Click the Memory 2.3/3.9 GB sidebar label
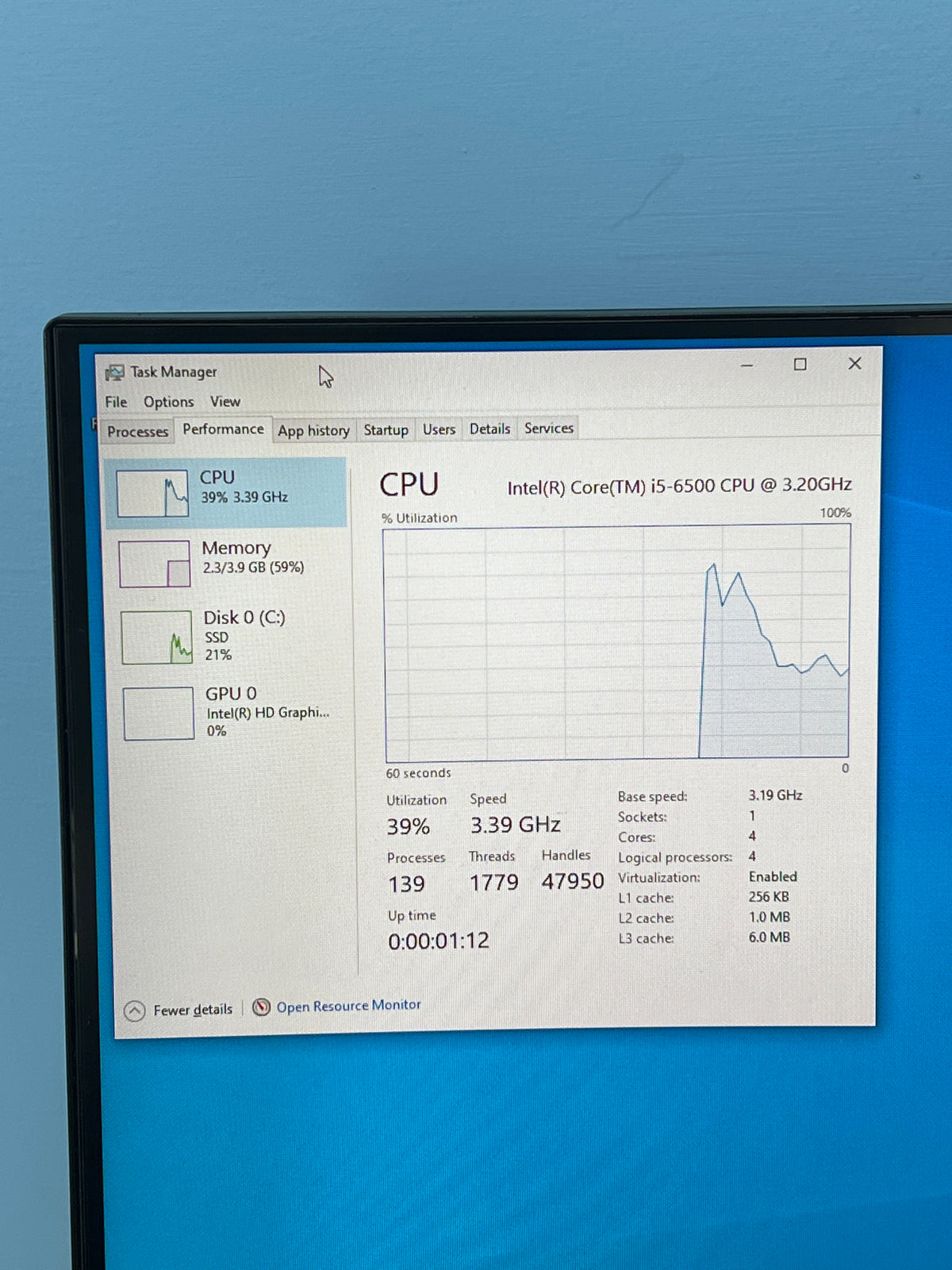 click(253, 557)
